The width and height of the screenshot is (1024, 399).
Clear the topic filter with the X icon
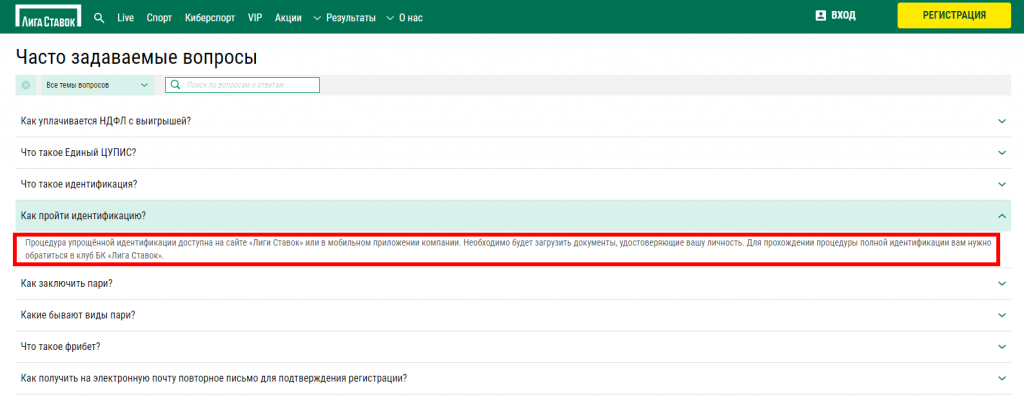click(x=25, y=85)
